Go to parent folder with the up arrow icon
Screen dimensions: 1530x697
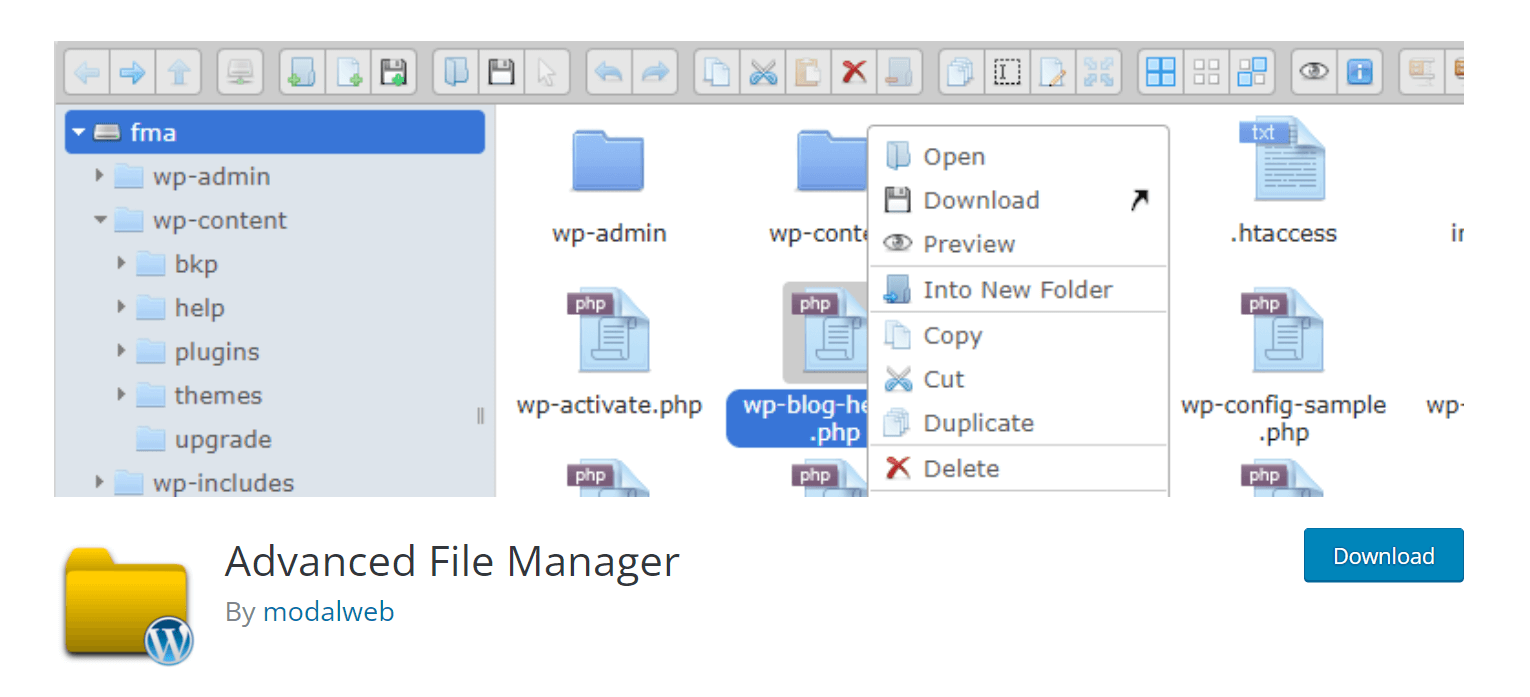click(x=179, y=72)
